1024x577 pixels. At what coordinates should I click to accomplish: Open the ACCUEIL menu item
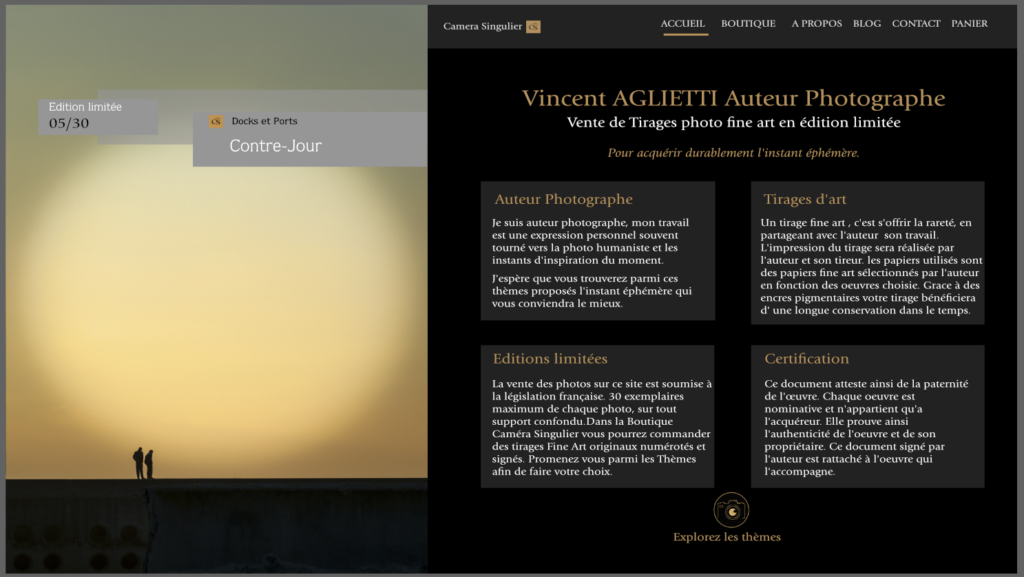tap(683, 23)
